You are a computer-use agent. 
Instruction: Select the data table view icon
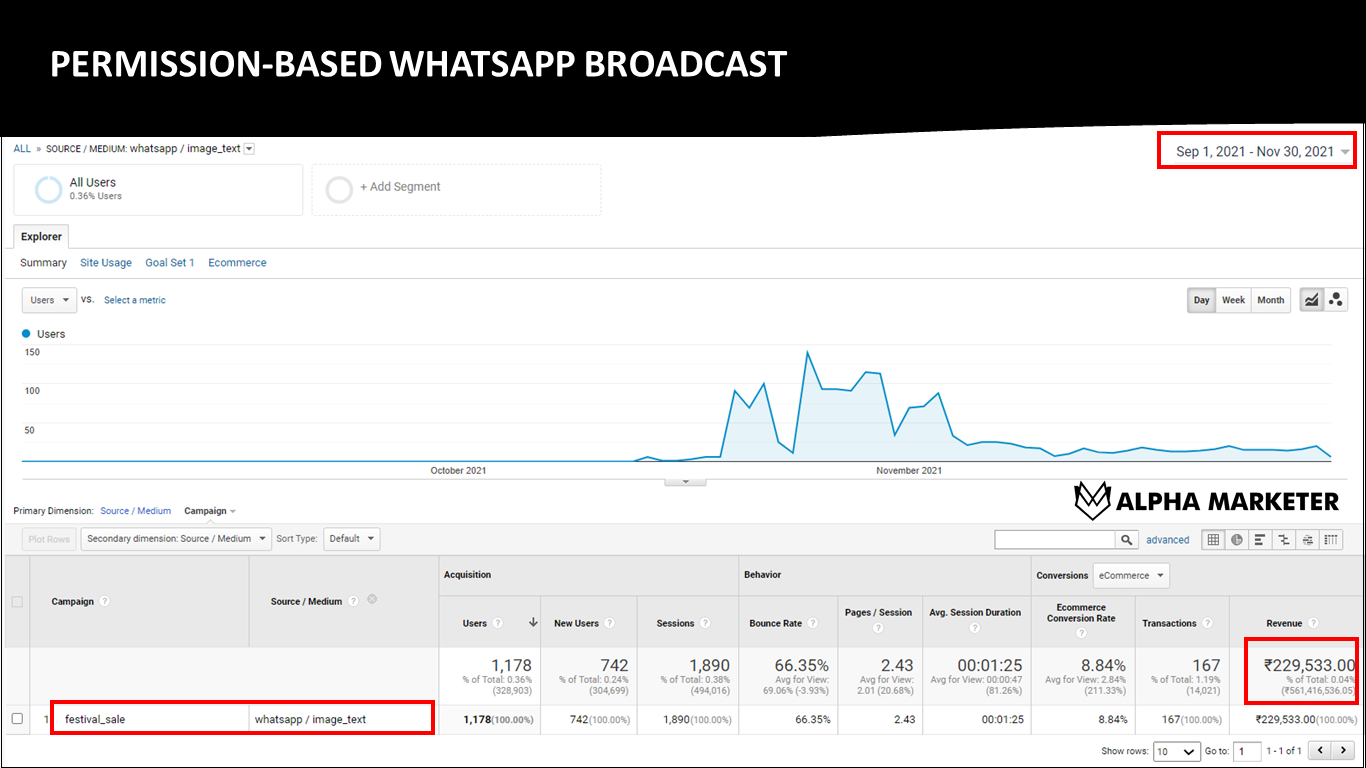point(1213,539)
